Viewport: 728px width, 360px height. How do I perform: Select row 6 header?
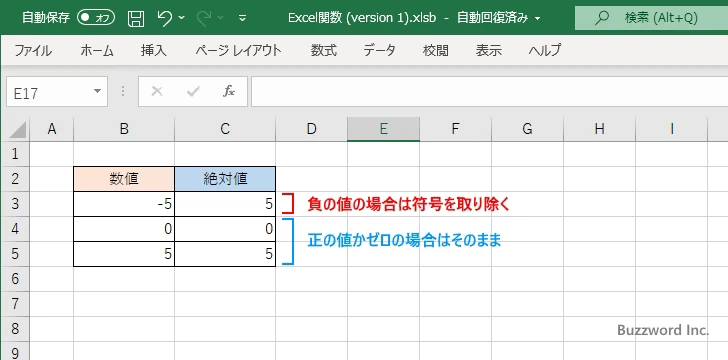[x=15, y=279]
